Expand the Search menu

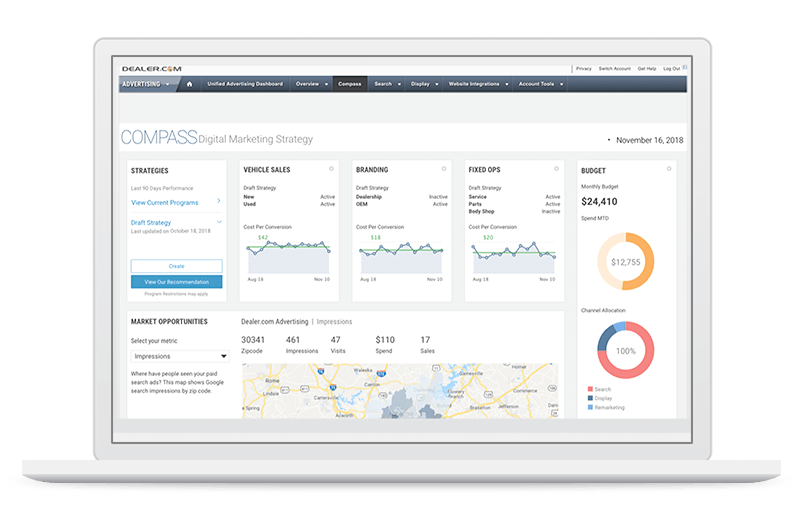pos(387,84)
